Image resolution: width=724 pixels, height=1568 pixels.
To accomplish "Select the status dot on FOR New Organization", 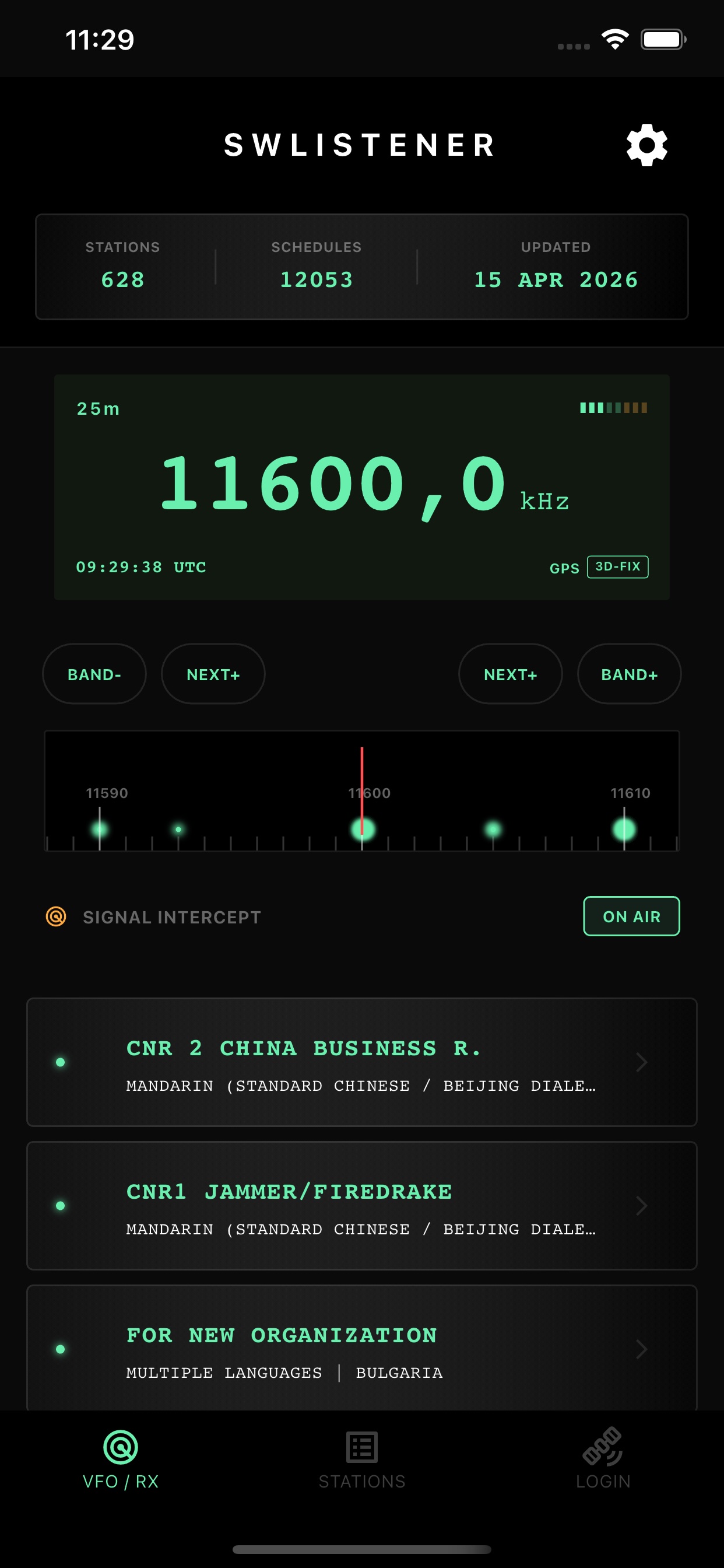I will coord(60,1349).
